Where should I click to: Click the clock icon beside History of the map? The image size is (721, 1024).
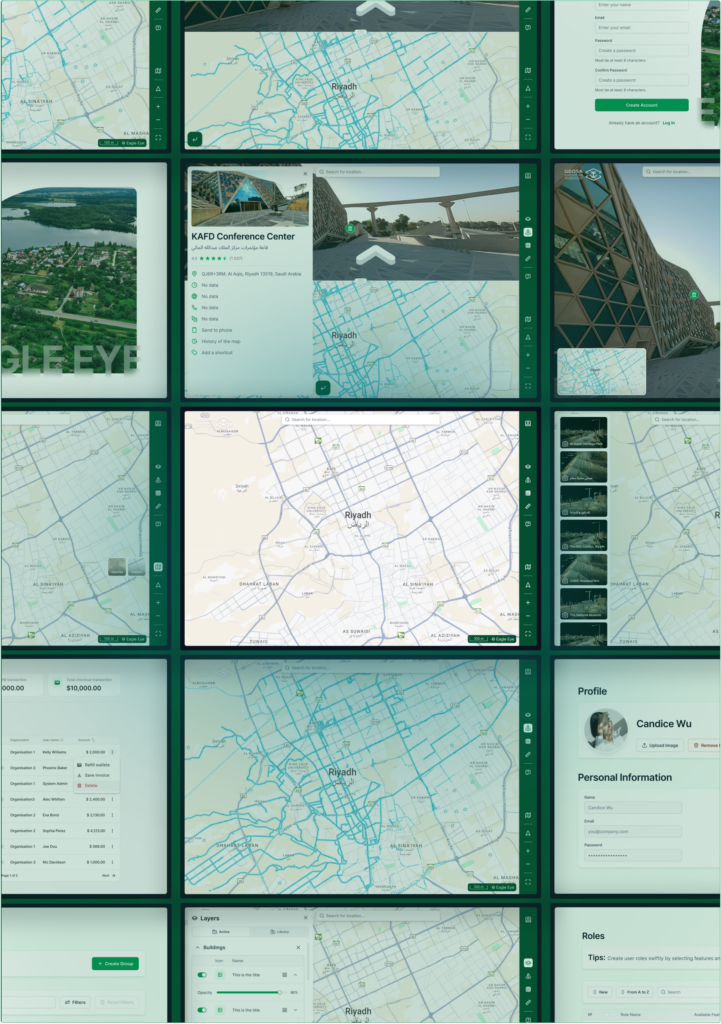pos(194,341)
